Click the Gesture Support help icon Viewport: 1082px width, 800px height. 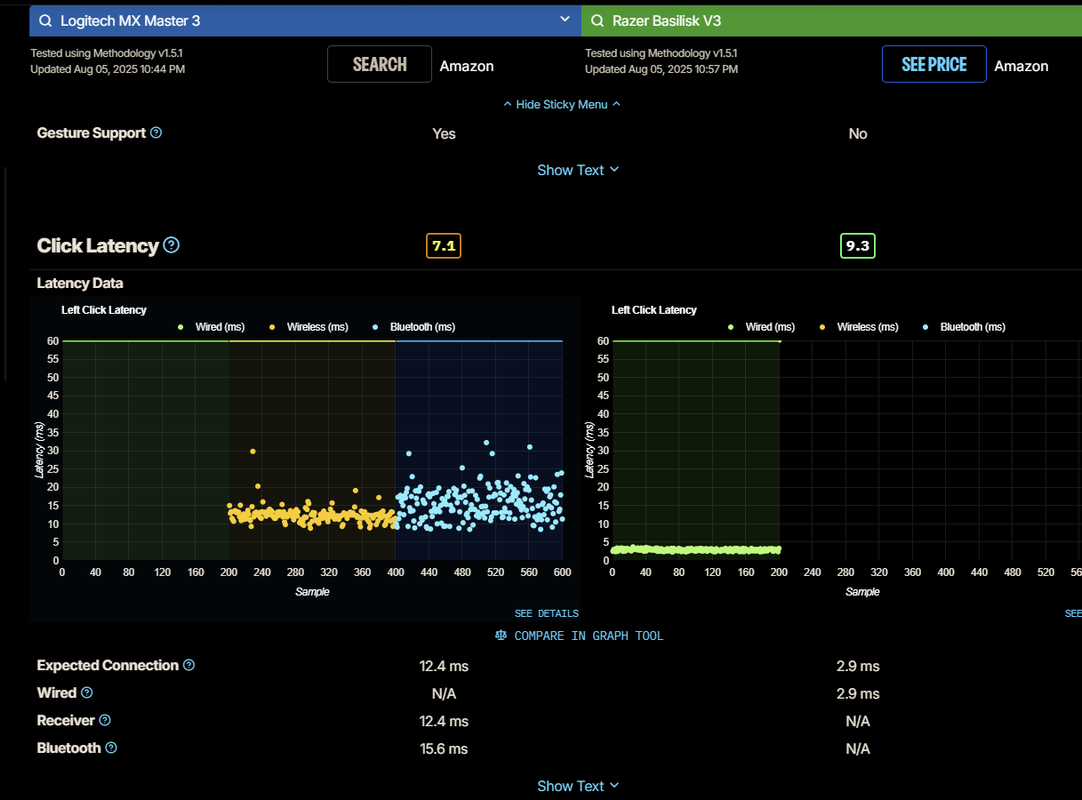click(x=156, y=133)
